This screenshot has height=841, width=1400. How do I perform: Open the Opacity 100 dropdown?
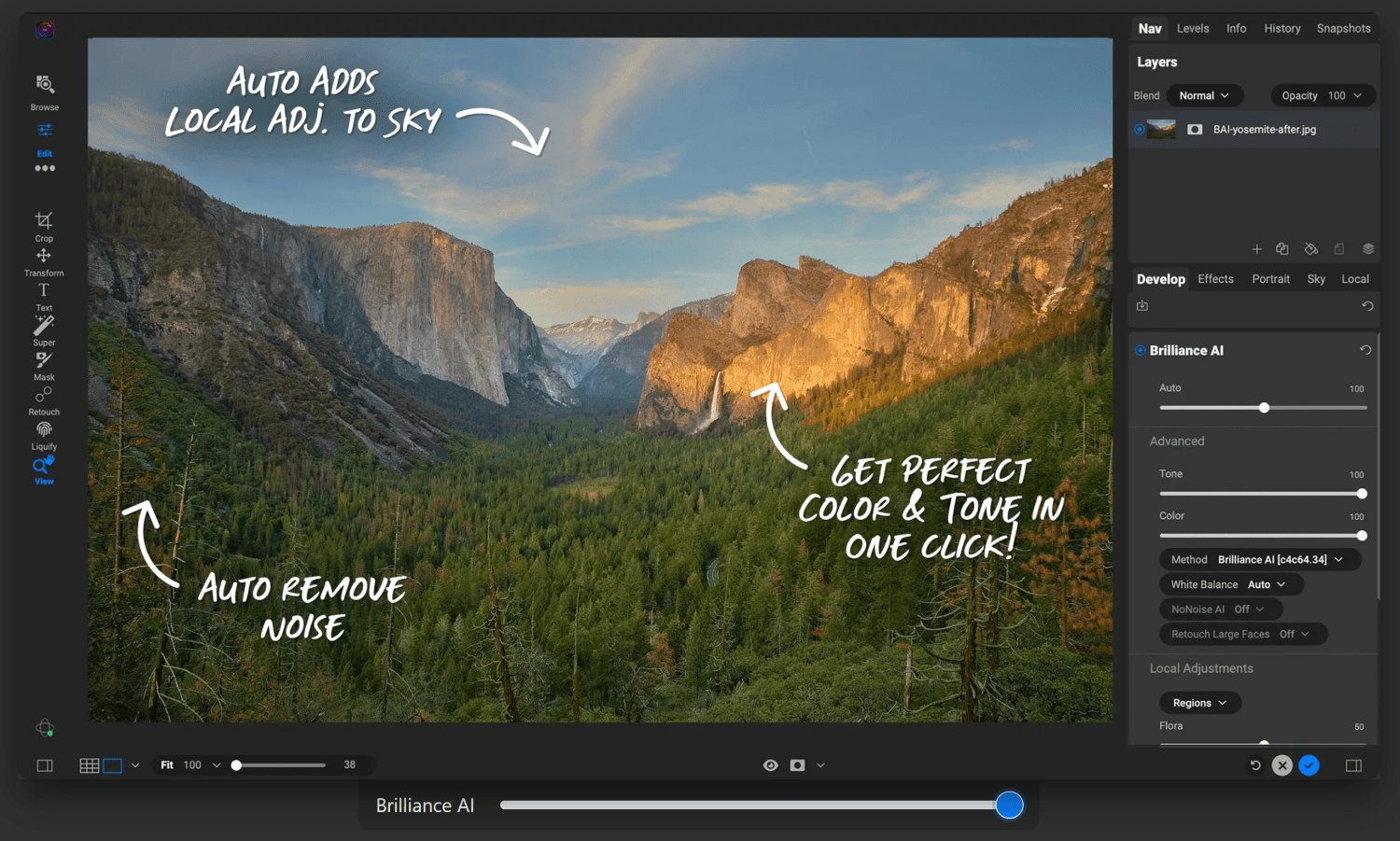tap(1323, 95)
